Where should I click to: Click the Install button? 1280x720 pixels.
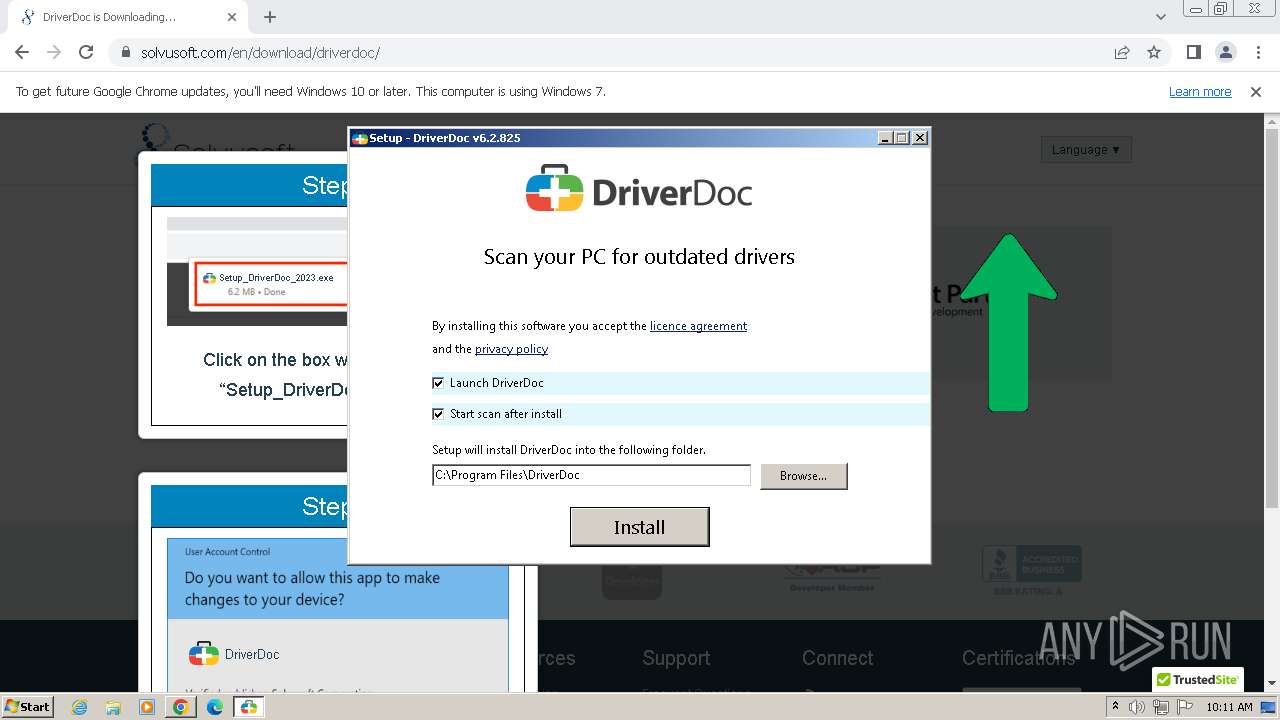pyautogui.click(x=639, y=527)
